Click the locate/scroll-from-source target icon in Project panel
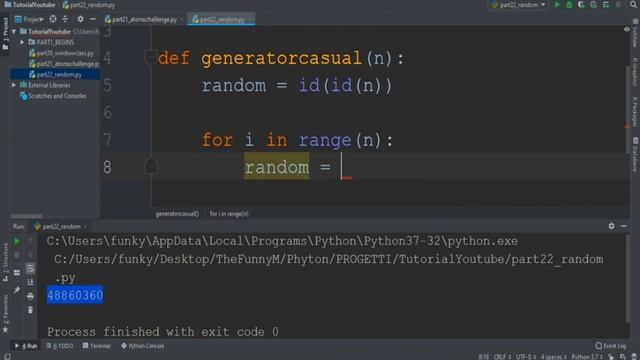The image size is (640, 360). pyautogui.click(x=53, y=19)
